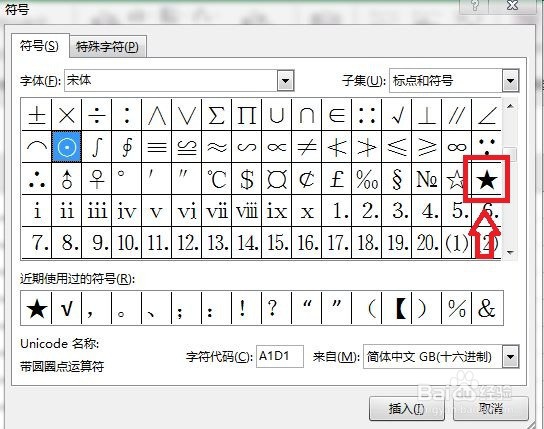Select the less-than-or-equal ≤ symbol
The height and width of the screenshot is (429, 544).
[x=397, y=147]
